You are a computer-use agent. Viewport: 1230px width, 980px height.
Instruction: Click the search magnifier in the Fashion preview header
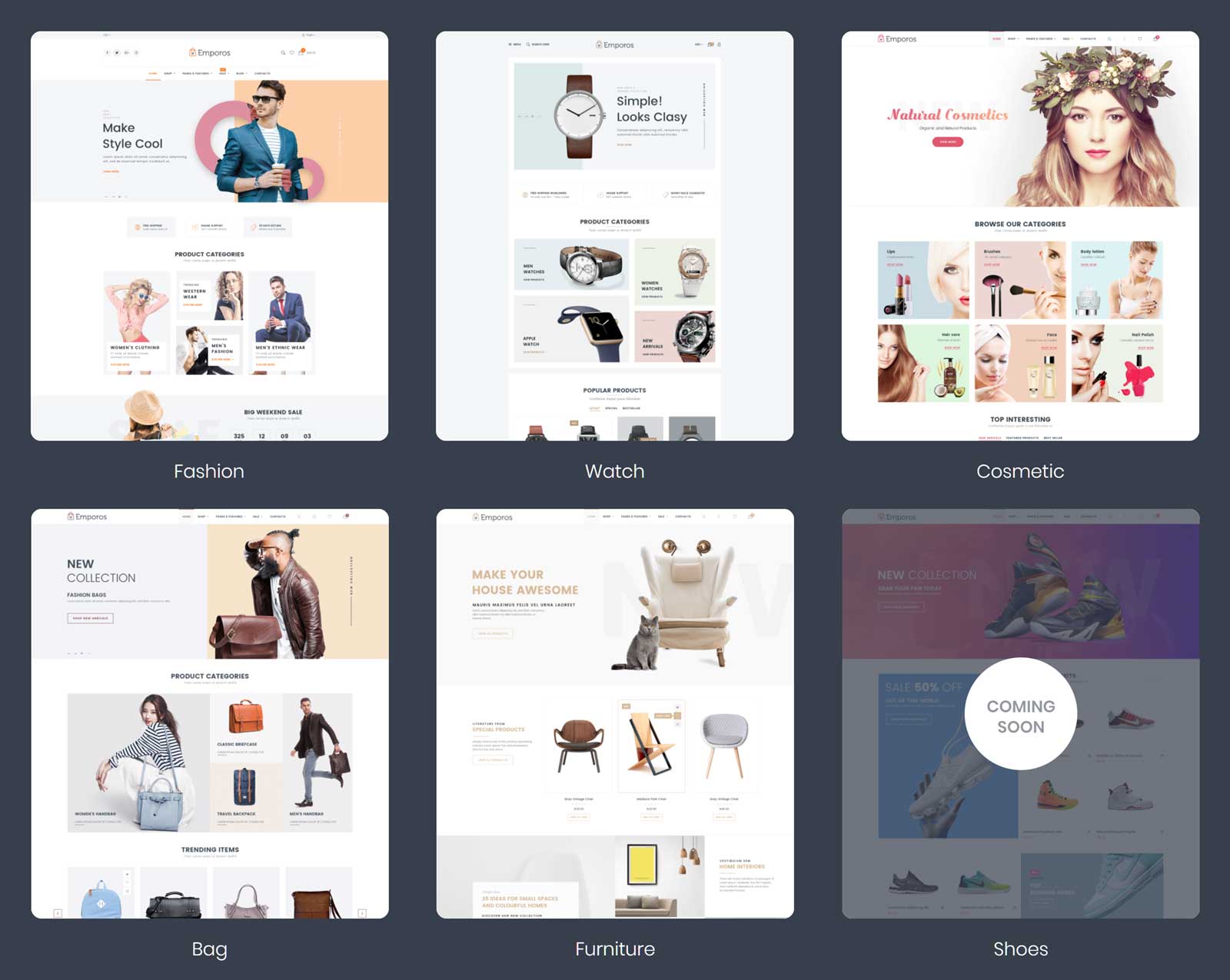point(283,53)
